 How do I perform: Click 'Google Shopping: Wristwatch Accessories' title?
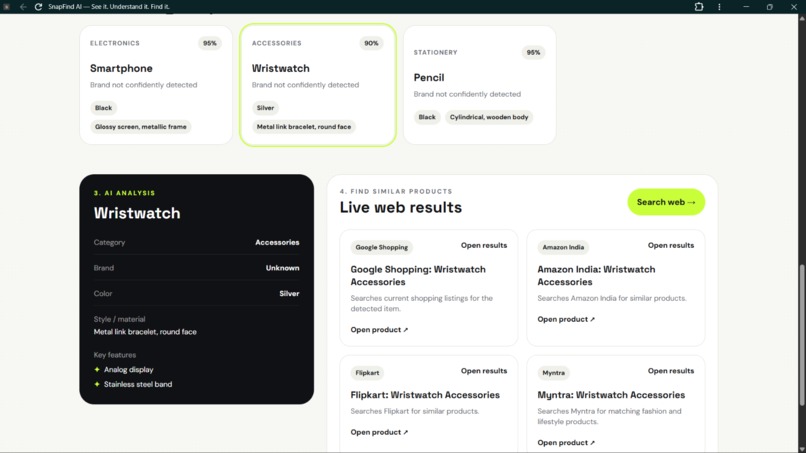tap(418, 276)
